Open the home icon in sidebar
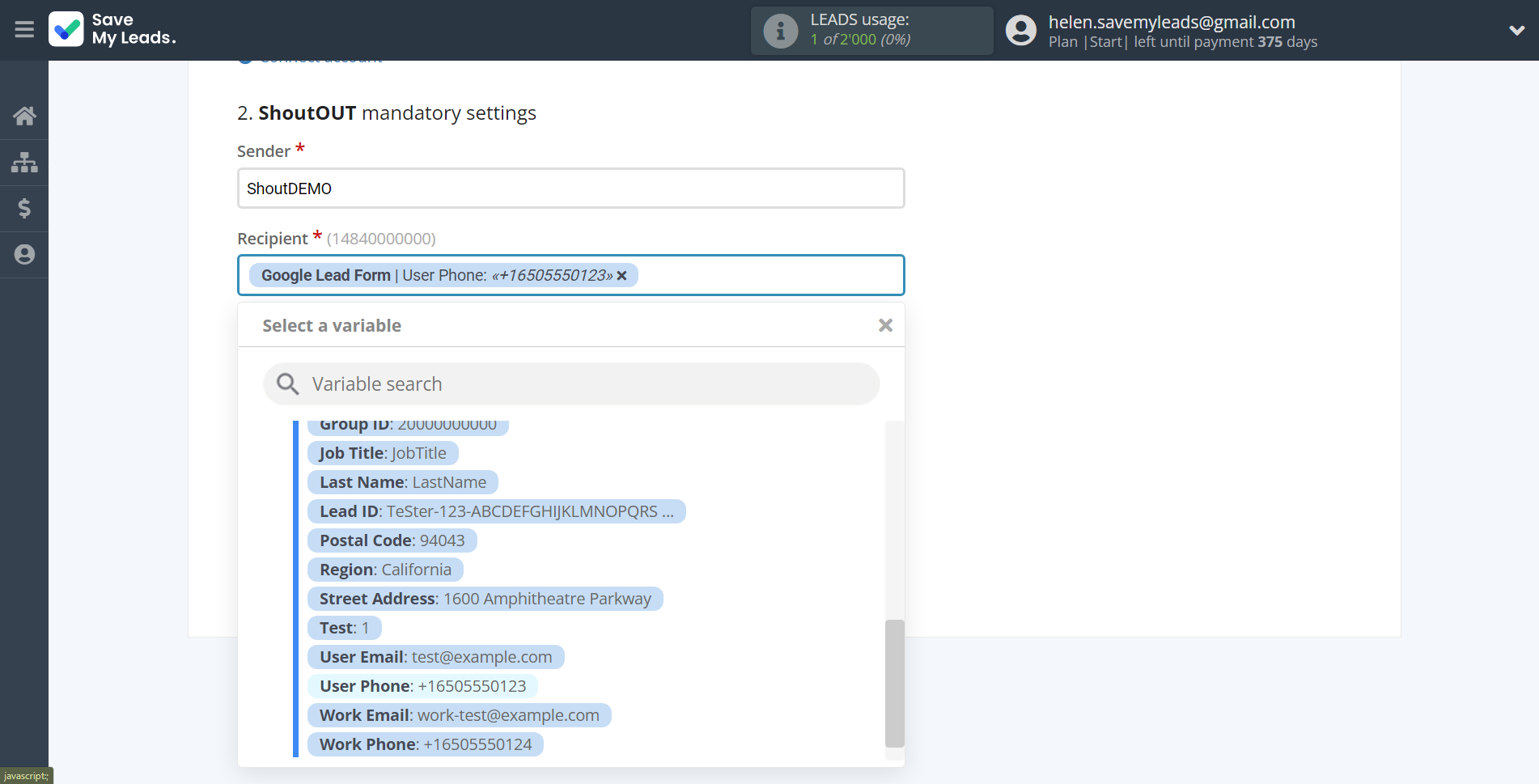Image resolution: width=1539 pixels, height=784 pixels. click(x=24, y=116)
